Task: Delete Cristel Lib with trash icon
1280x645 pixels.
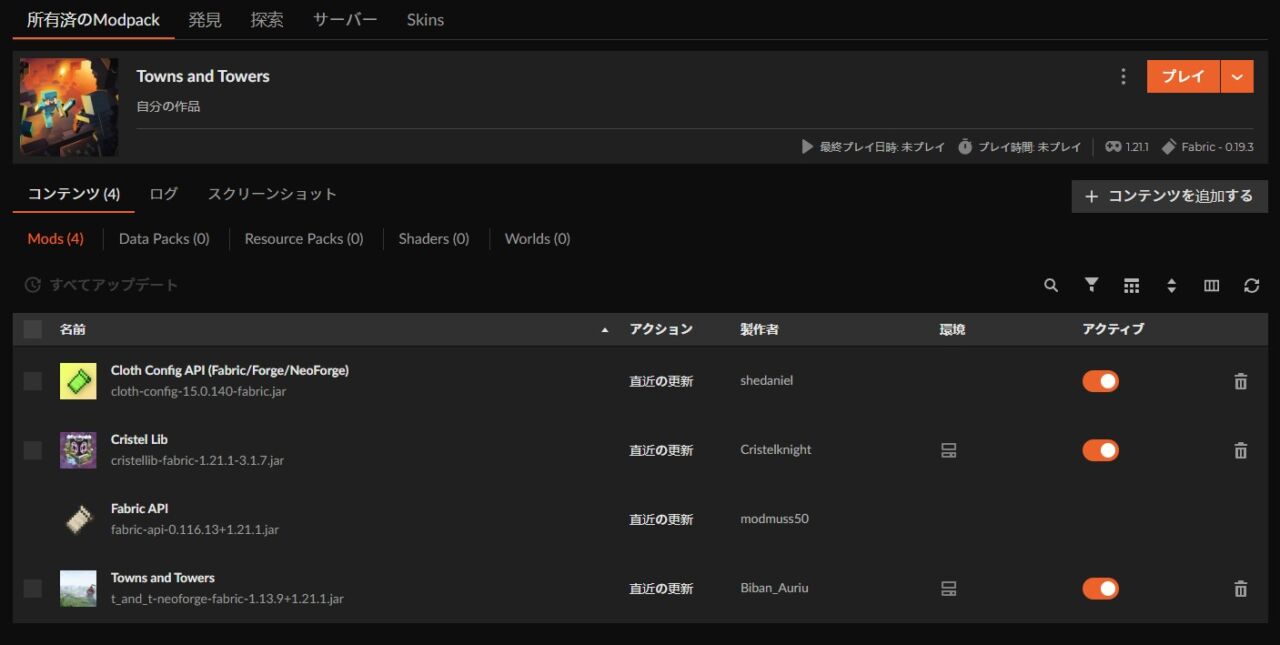Action: click(x=1241, y=450)
